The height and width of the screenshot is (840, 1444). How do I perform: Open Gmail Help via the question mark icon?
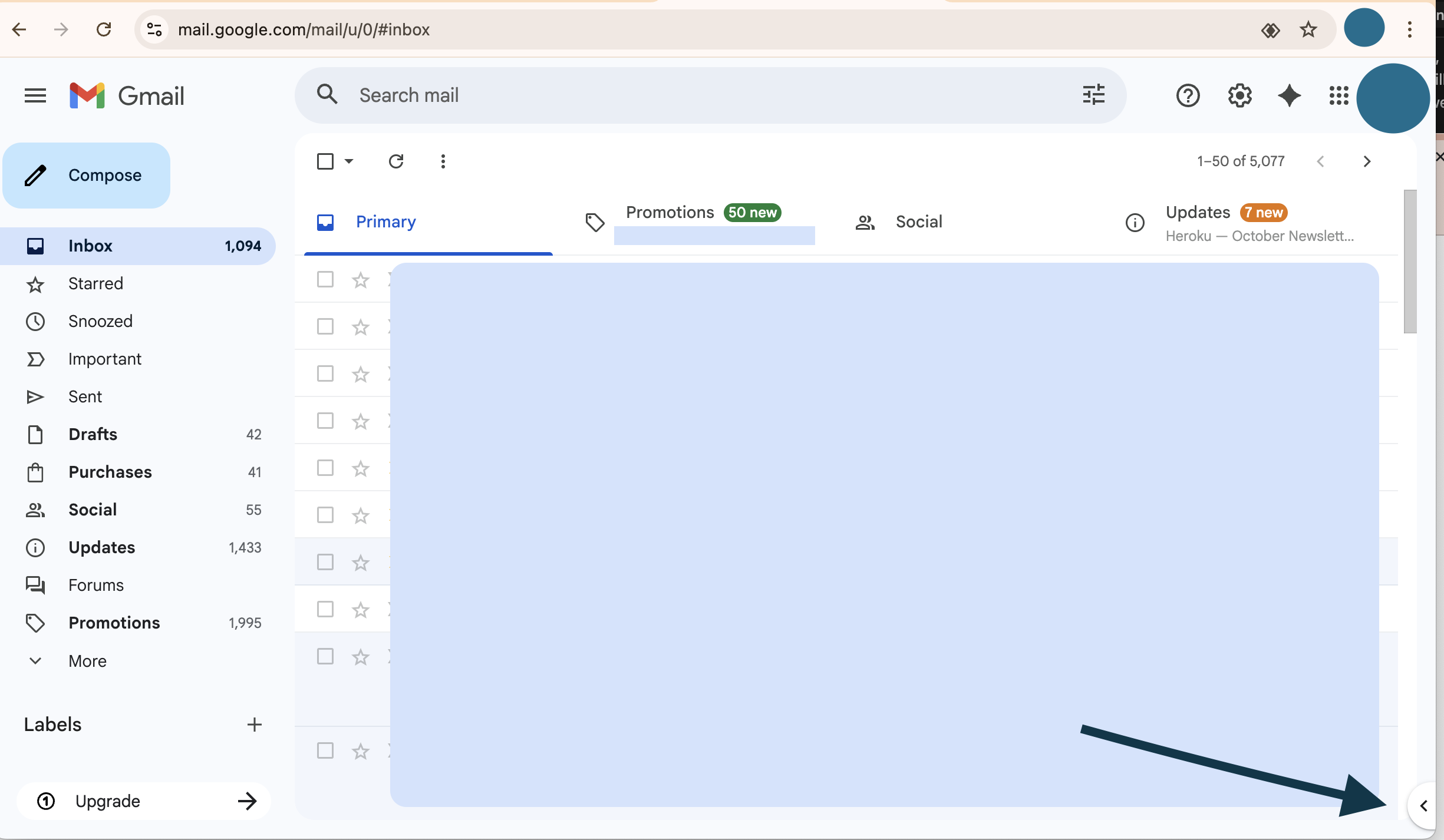tap(1187, 95)
